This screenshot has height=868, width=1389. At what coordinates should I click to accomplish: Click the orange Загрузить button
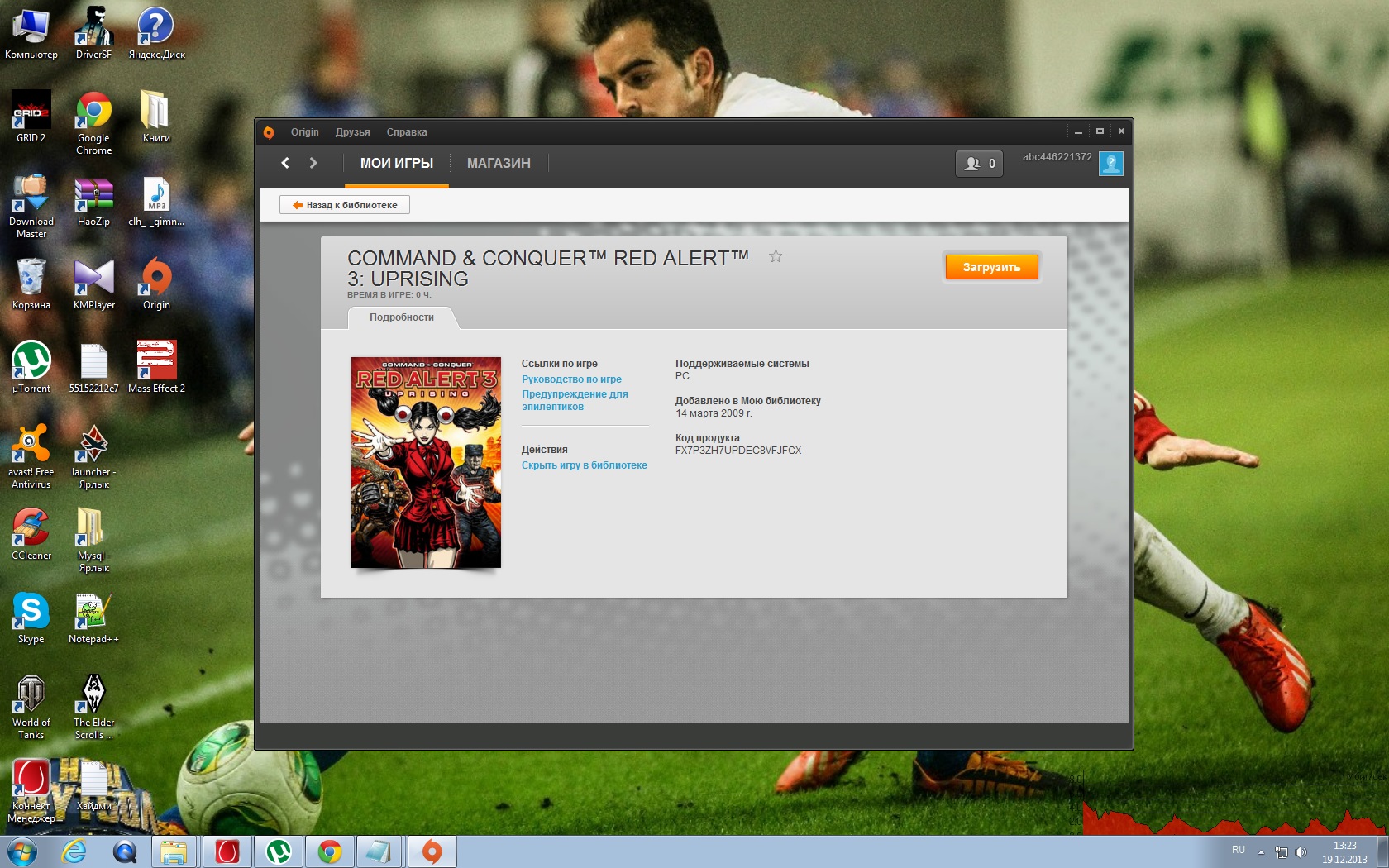(x=991, y=267)
